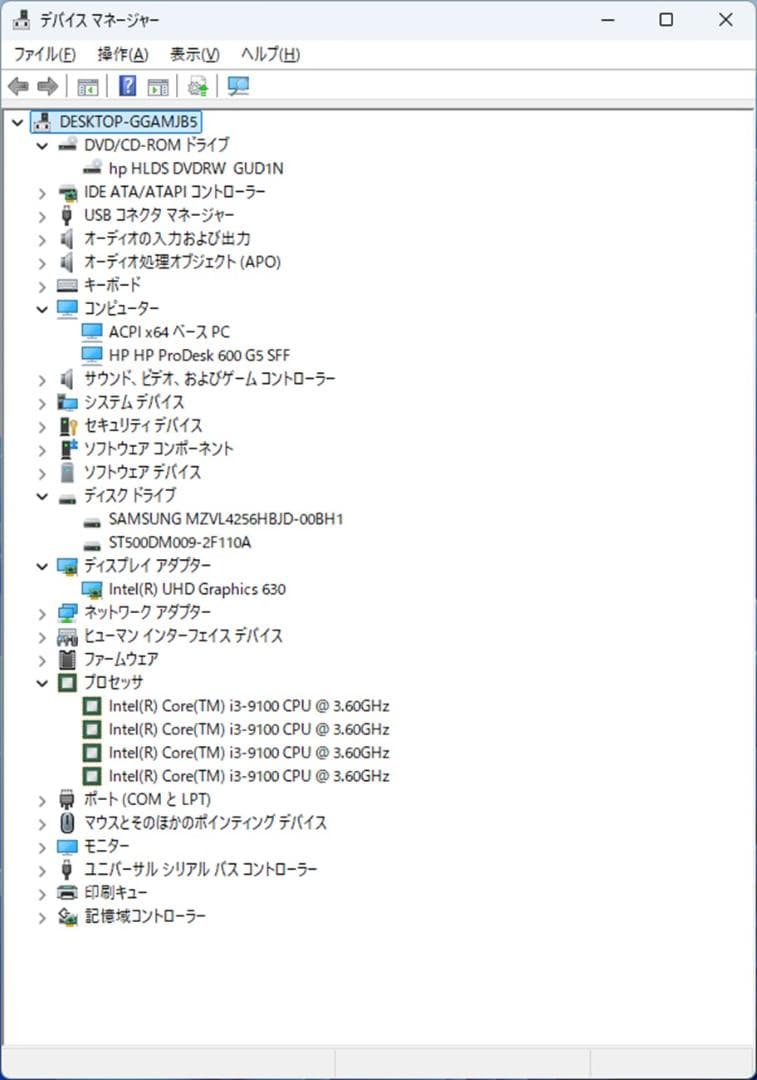Collapse the DVD/CD-ROM ドライブ node
Image resolution: width=757 pixels, height=1080 pixels.
coord(42,145)
